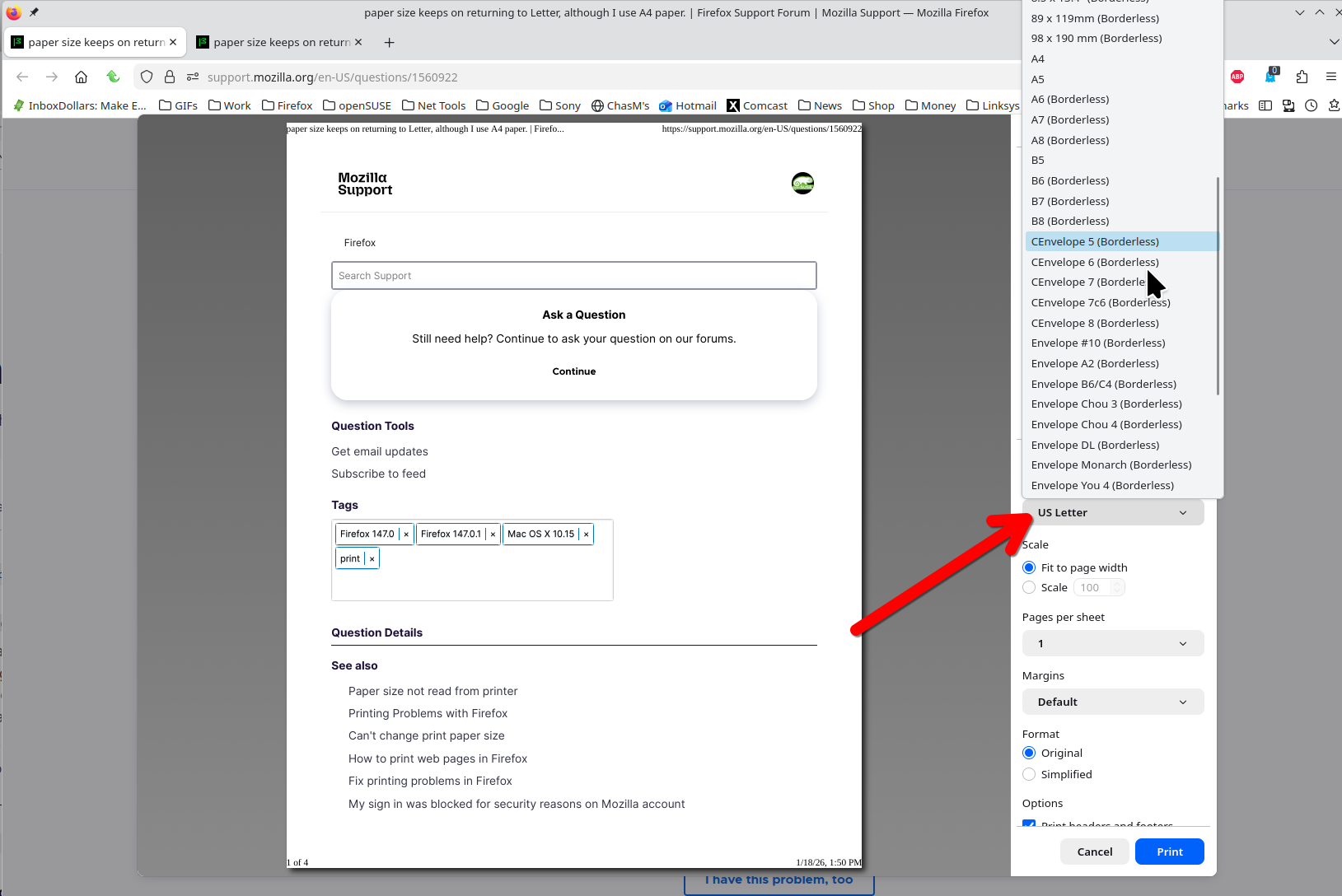This screenshot has height=896, width=1342.
Task: Open the News bookmark folder
Action: [820, 105]
